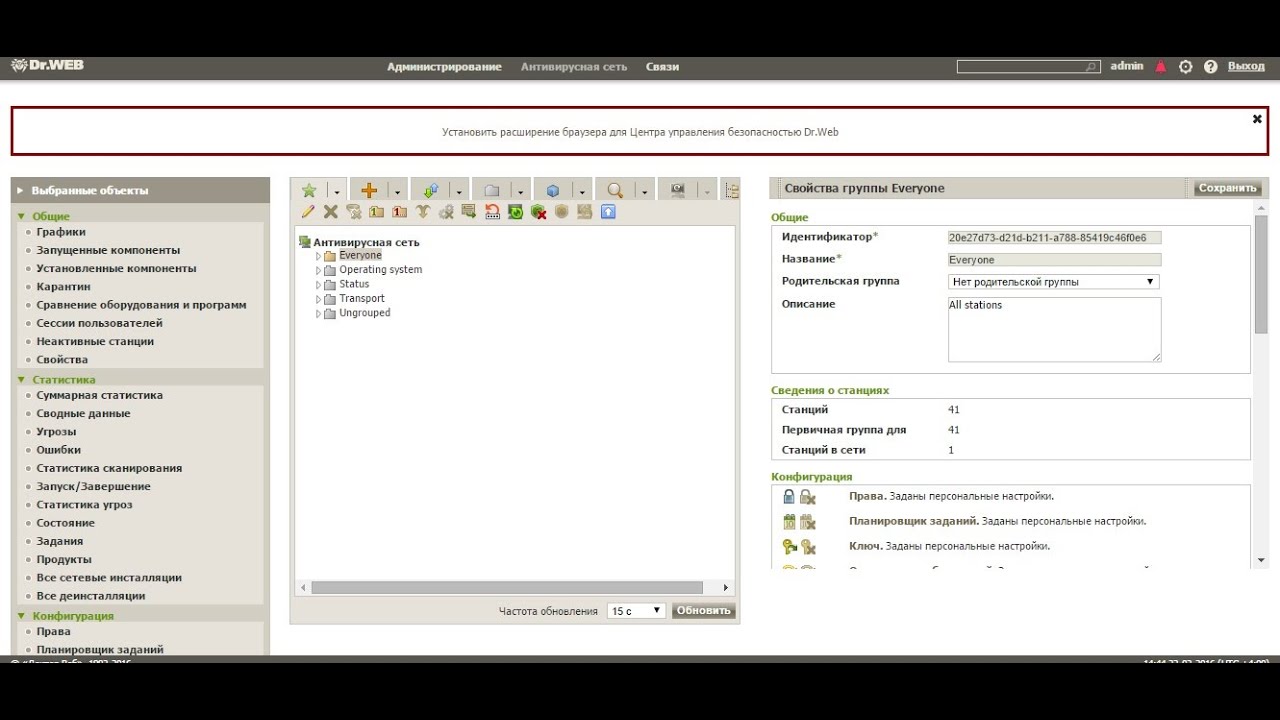Click the send message to stations icon

tap(469, 211)
